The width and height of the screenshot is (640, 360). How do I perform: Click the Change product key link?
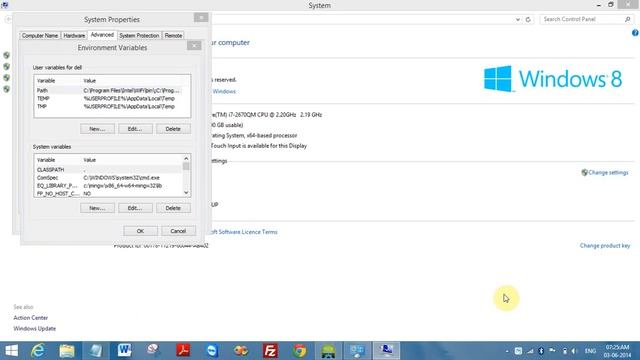pos(605,246)
